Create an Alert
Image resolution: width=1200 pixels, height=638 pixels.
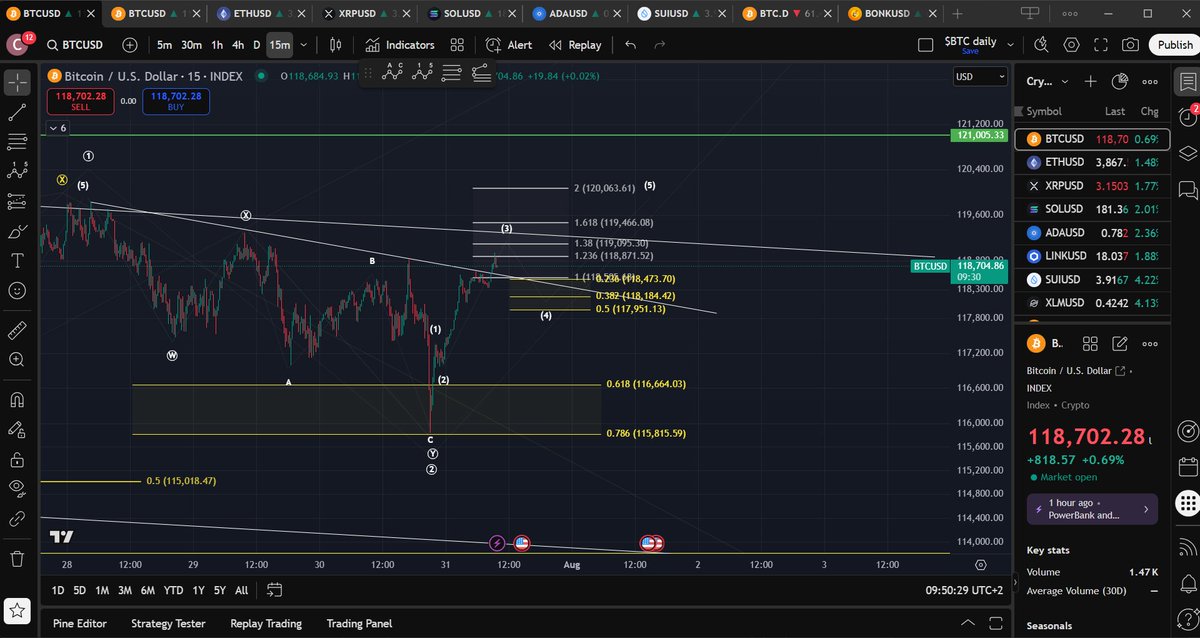[509, 45]
